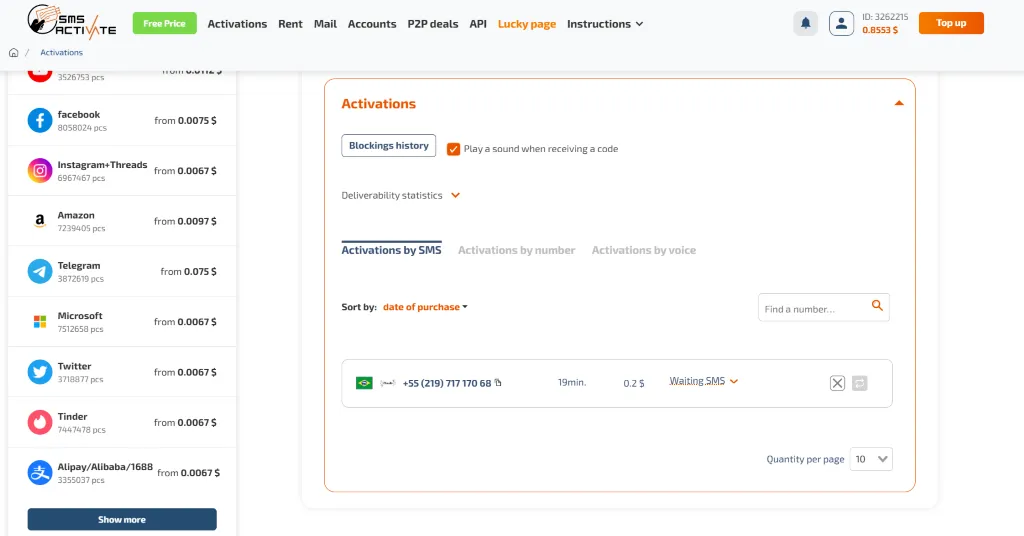
Task: Select the Amazon service icon
Action: (40, 221)
